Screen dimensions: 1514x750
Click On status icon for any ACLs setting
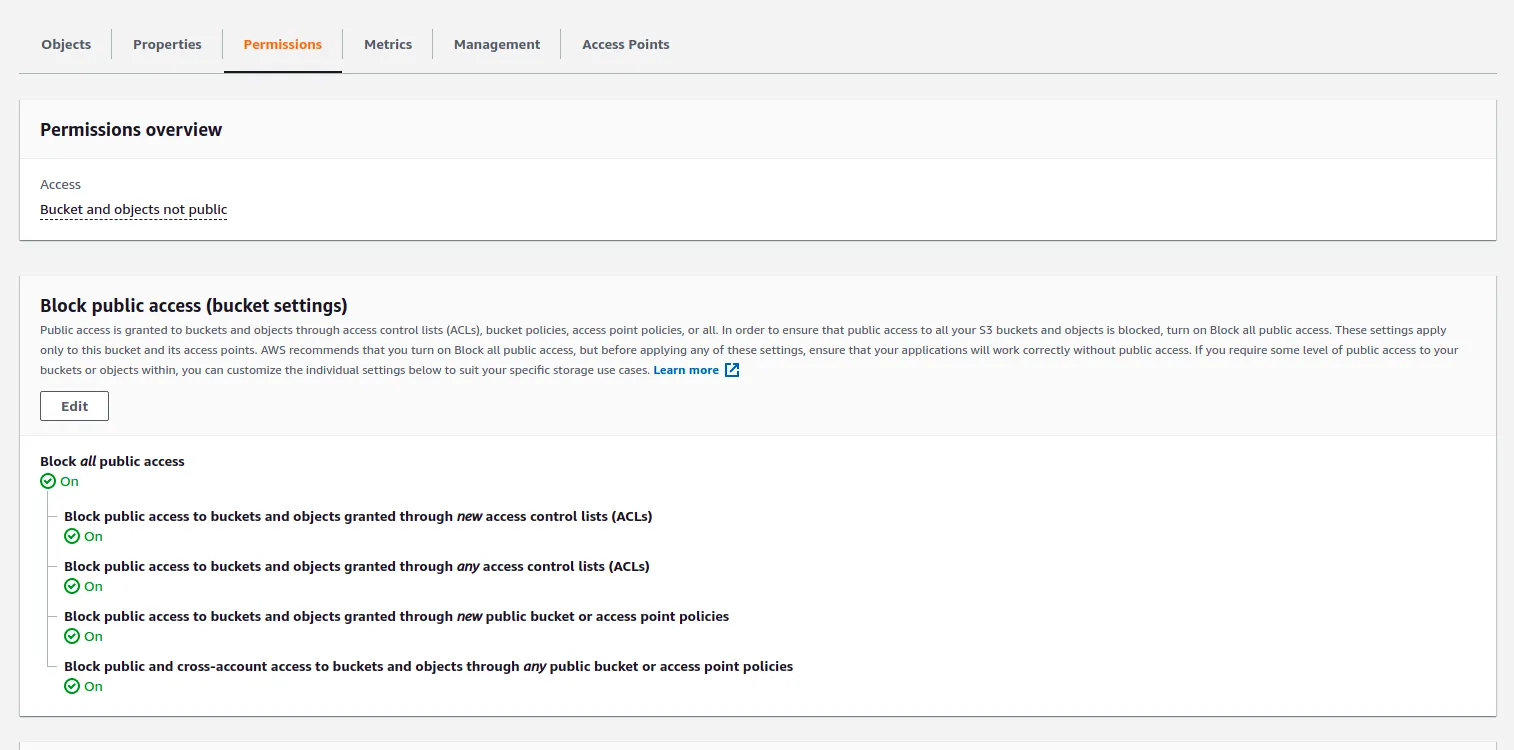point(72,586)
